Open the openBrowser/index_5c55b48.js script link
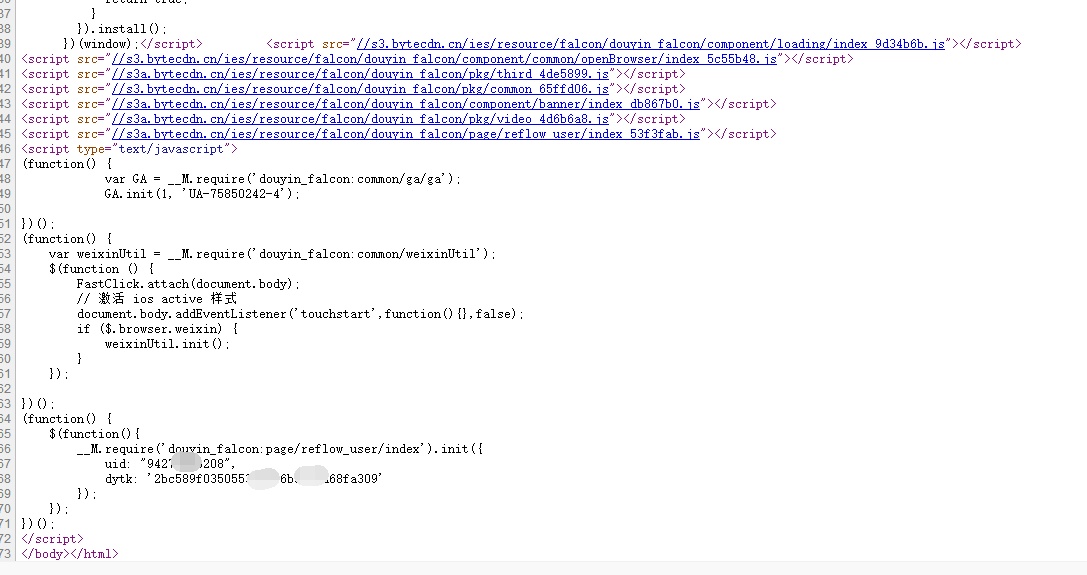The height and width of the screenshot is (575, 1087). click(444, 59)
